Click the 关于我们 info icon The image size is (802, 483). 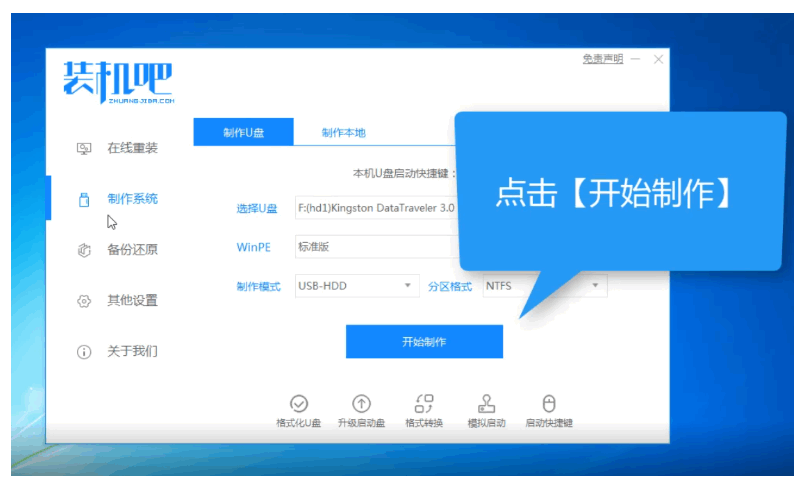[84, 352]
